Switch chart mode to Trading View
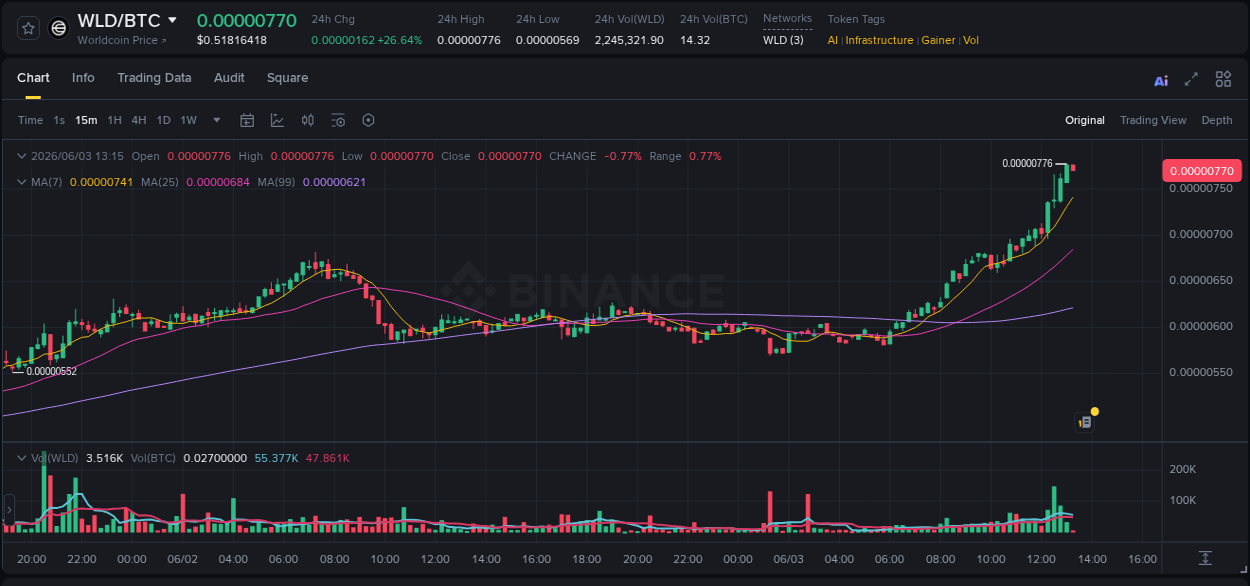Screen dimensions: 1250x586 [x=1153, y=120]
